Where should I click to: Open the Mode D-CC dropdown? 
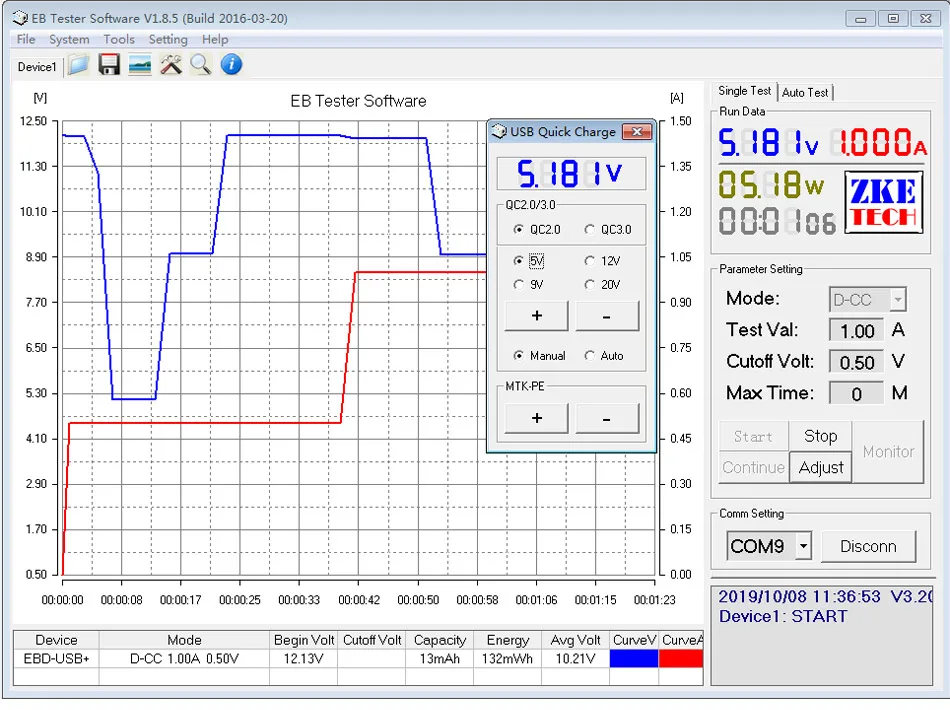click(x=898, y=300)
